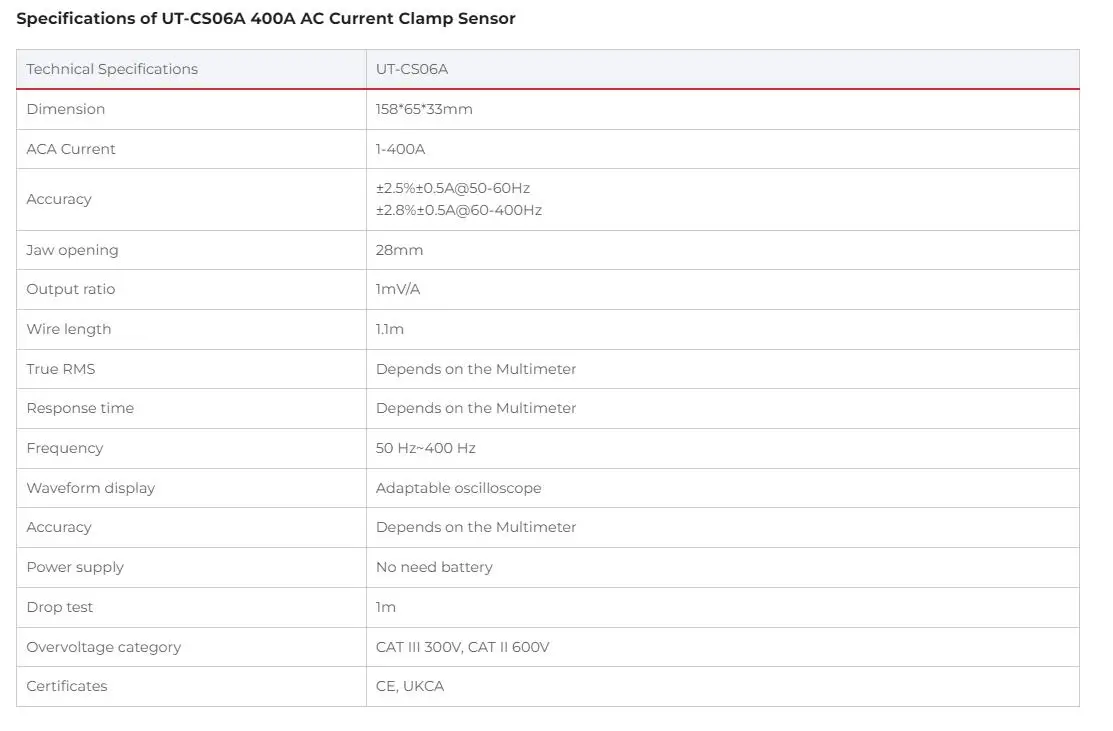The image size is (1113, 731).
Task: Click the '1m' drop test value
Action: [385, 608]
